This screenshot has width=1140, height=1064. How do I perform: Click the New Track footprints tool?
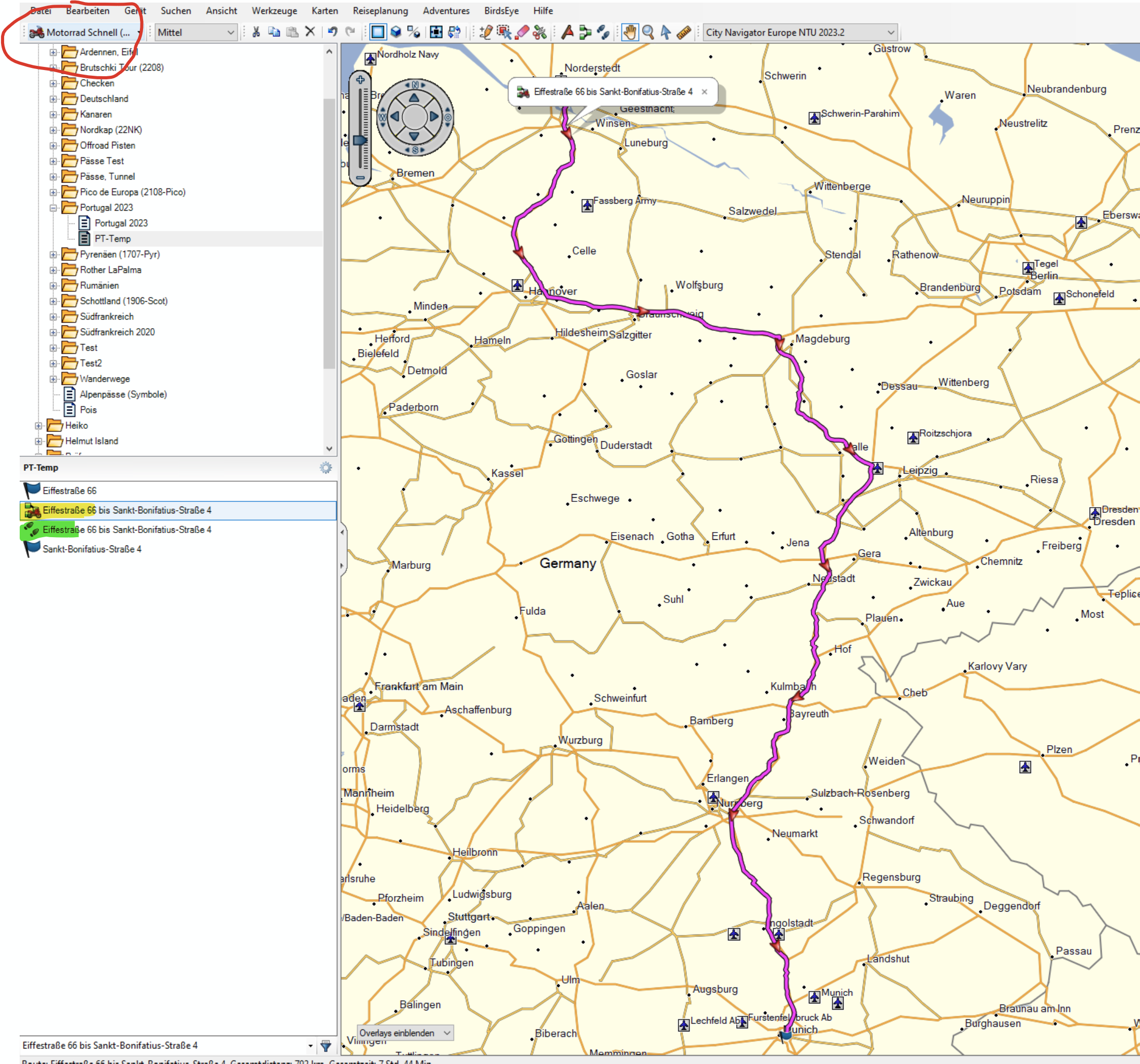click(603, 32)
